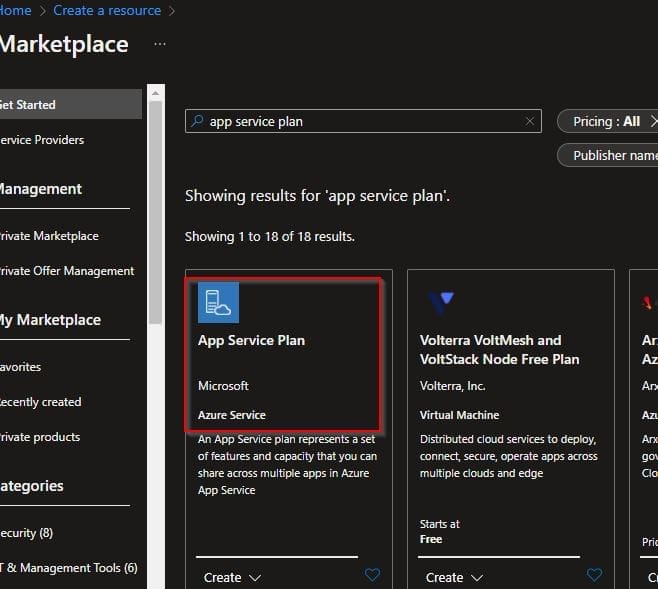The width and height of the screenshot is (658, 589).
Task: Go to Recently created in My Marketplace
Action: point(40,402)
